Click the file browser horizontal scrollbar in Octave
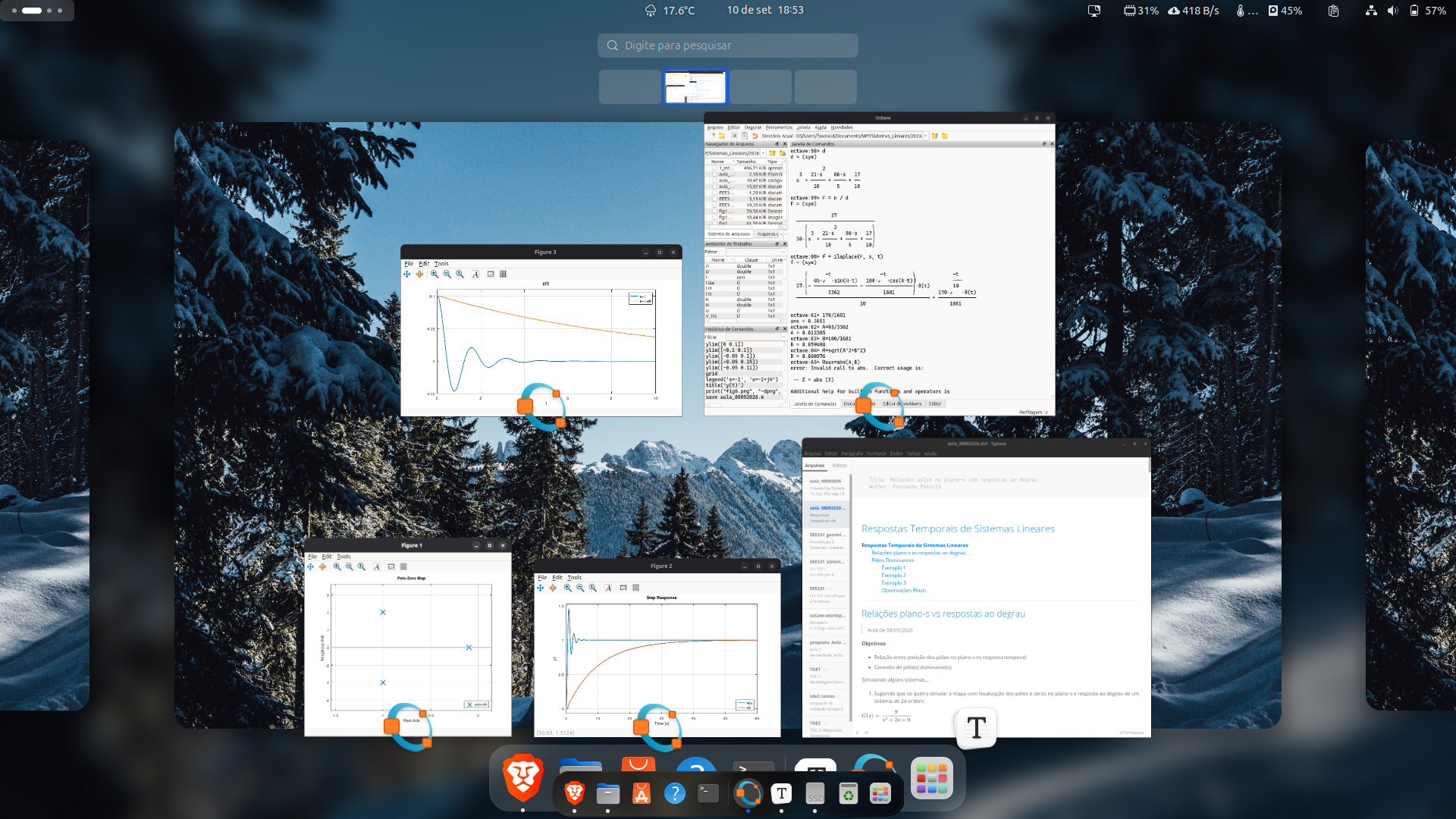The image size is (1456, 819). click(x=744, y=225)
